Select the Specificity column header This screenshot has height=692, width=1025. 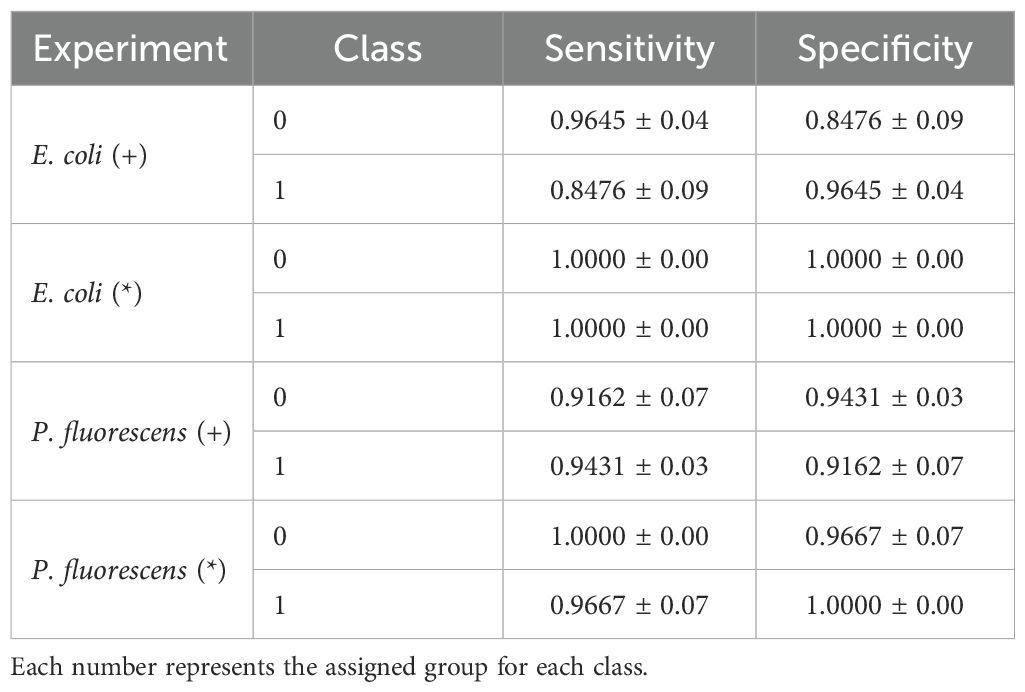pos(884,49)
